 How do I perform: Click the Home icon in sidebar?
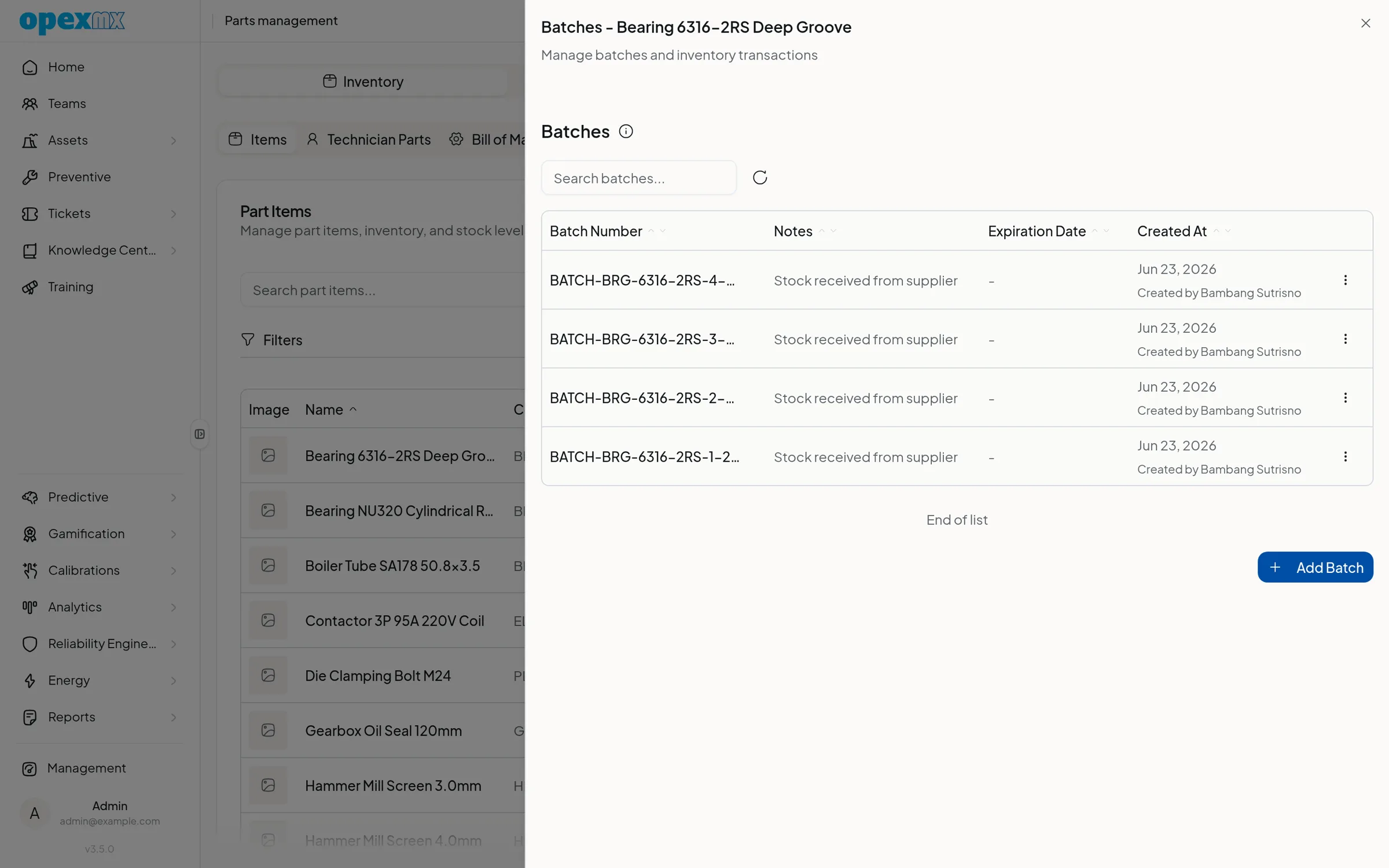[30, 67]
